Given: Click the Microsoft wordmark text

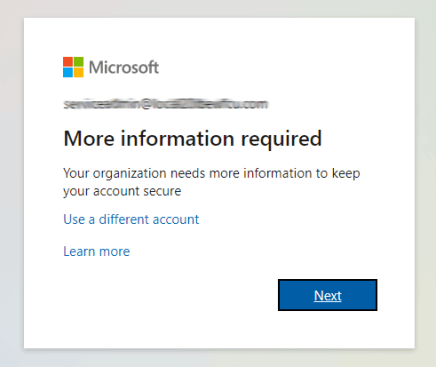Looking at the screenshot, I should [x=124, y=67].
